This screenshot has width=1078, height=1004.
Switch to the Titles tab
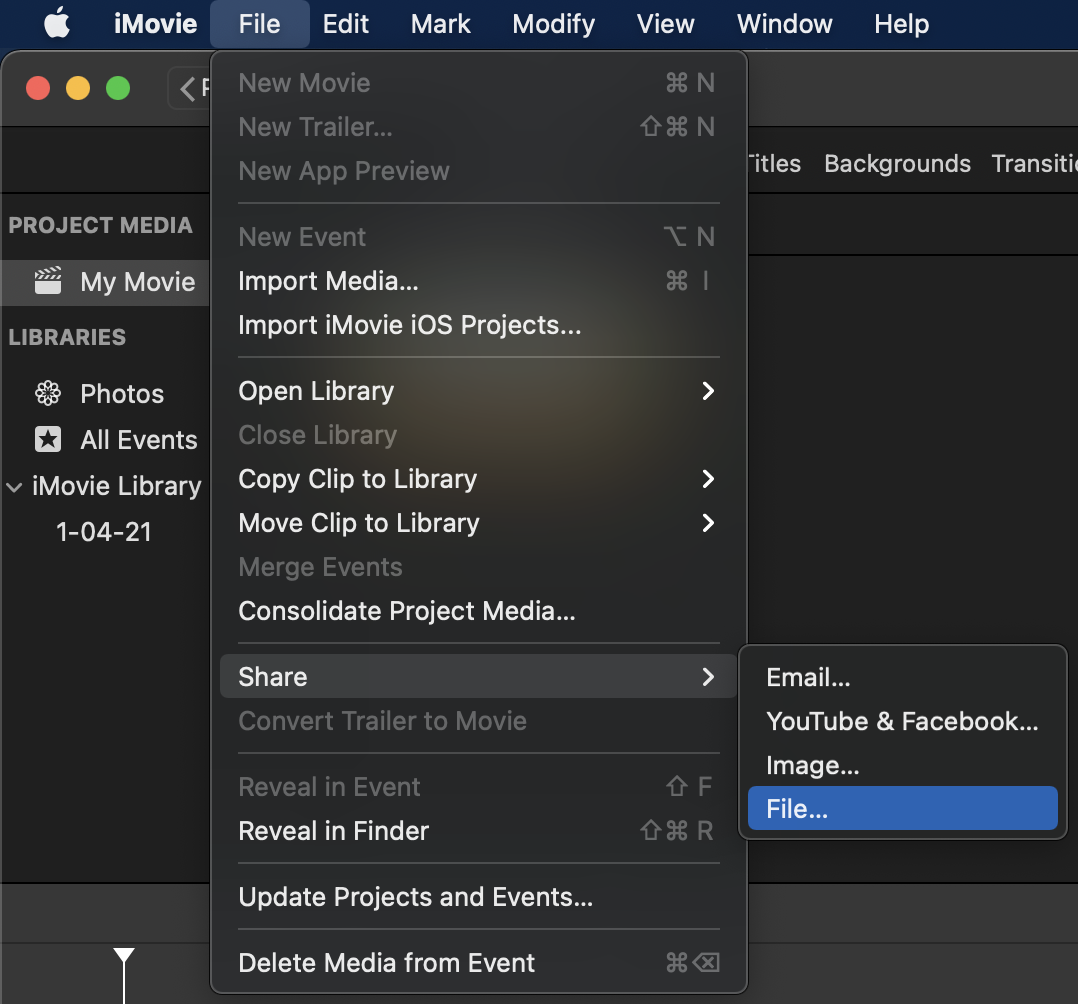pos(775,164)
